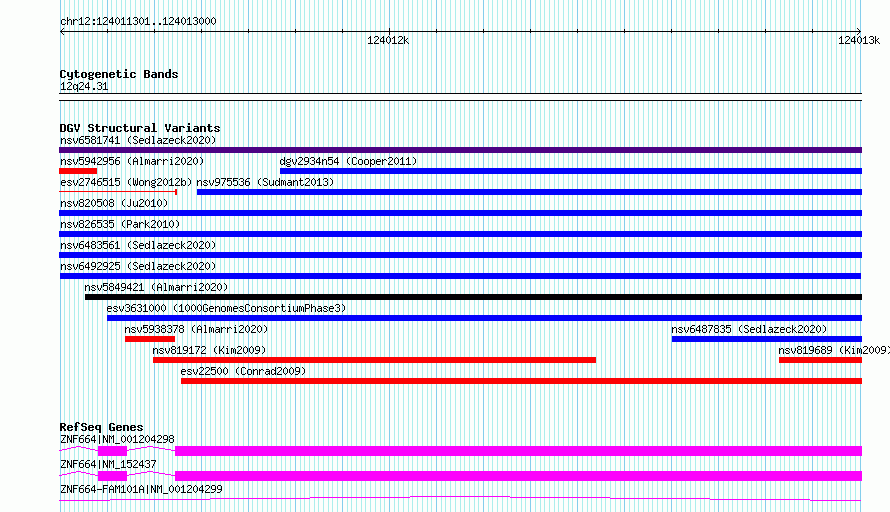Select the blue dgv2934n54 variant bar
The width and height of the screenshot is (890, 512).
tap(570, 171)
